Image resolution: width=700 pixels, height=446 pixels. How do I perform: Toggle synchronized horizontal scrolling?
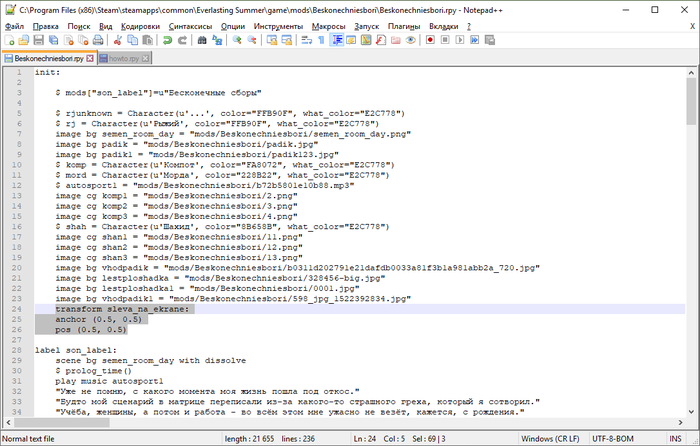pos(287,40)
